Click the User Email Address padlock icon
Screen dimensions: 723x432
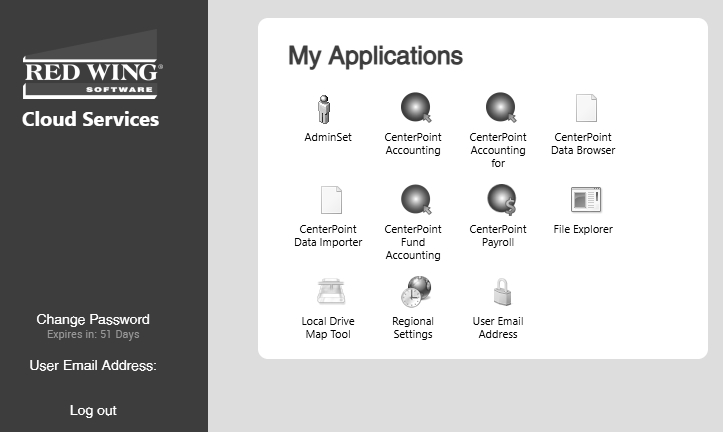(498, 292)
